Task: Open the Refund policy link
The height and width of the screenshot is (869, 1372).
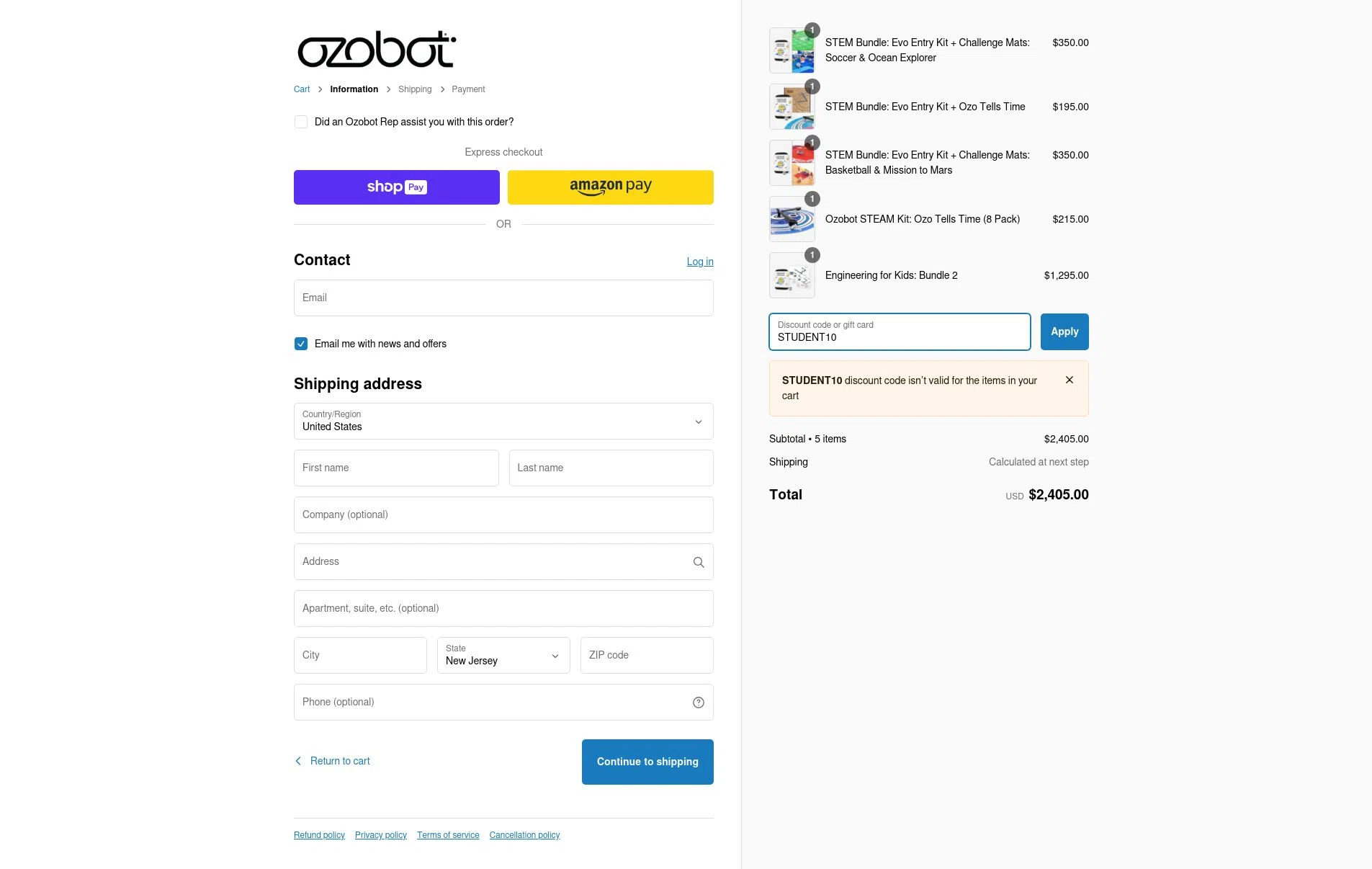Action: 319,835
